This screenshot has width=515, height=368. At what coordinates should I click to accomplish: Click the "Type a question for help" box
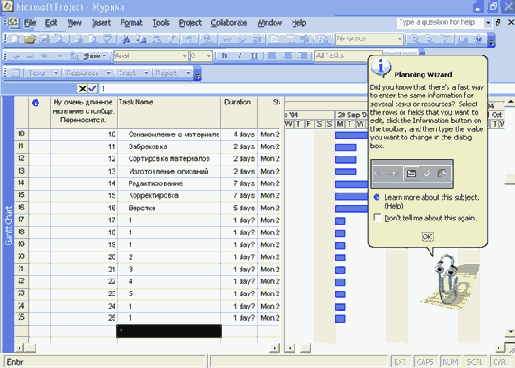pos(439,23)
